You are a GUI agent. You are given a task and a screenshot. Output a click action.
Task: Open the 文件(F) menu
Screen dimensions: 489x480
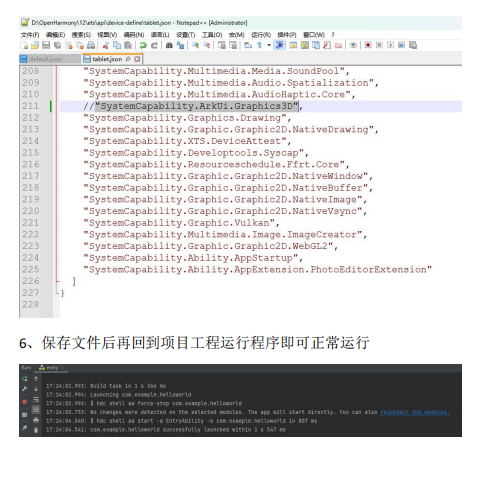30,35
